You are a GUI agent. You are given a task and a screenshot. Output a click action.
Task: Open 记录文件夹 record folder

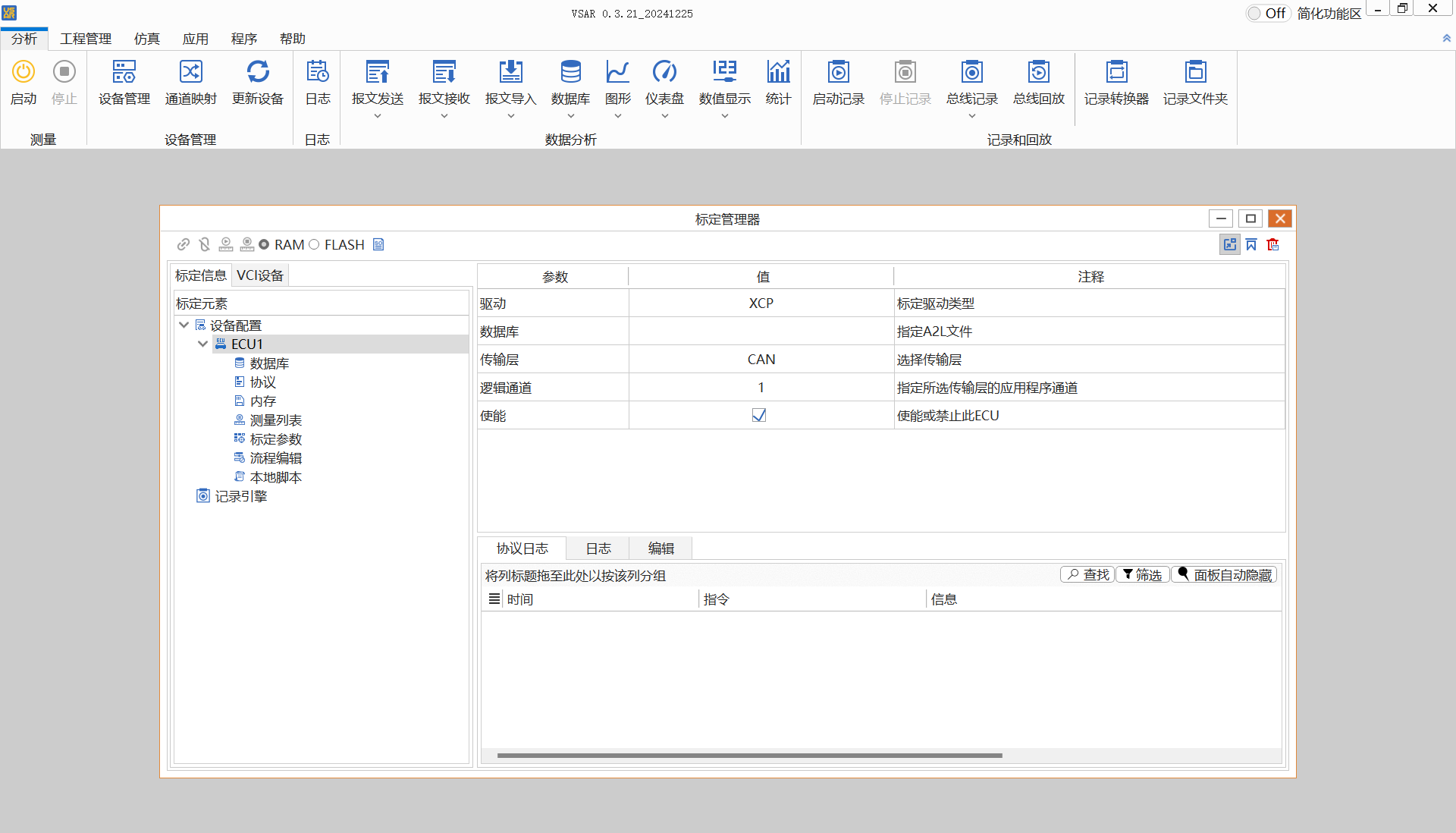click(x=1196, y=82)
